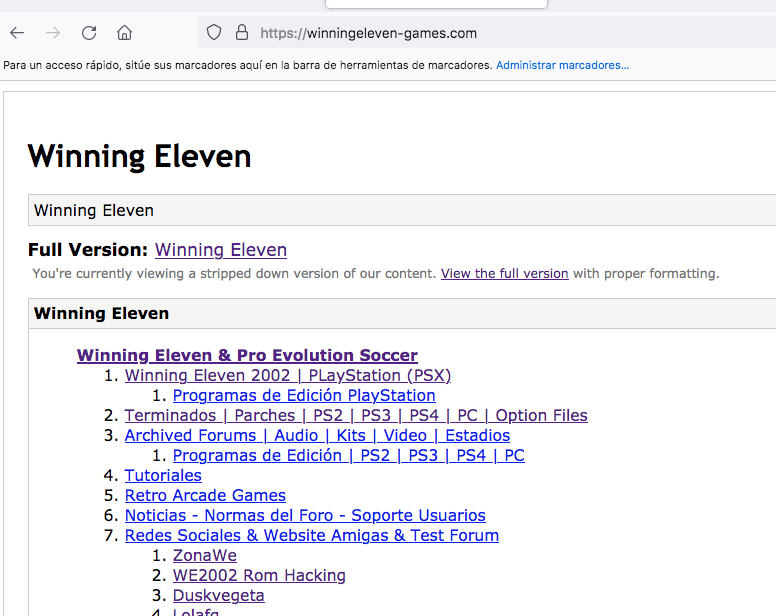Image resolution: width=776 pixels, height=616 pixels.
Task: Open the Administrar marcadores link
Action: [x=563, y=65]
